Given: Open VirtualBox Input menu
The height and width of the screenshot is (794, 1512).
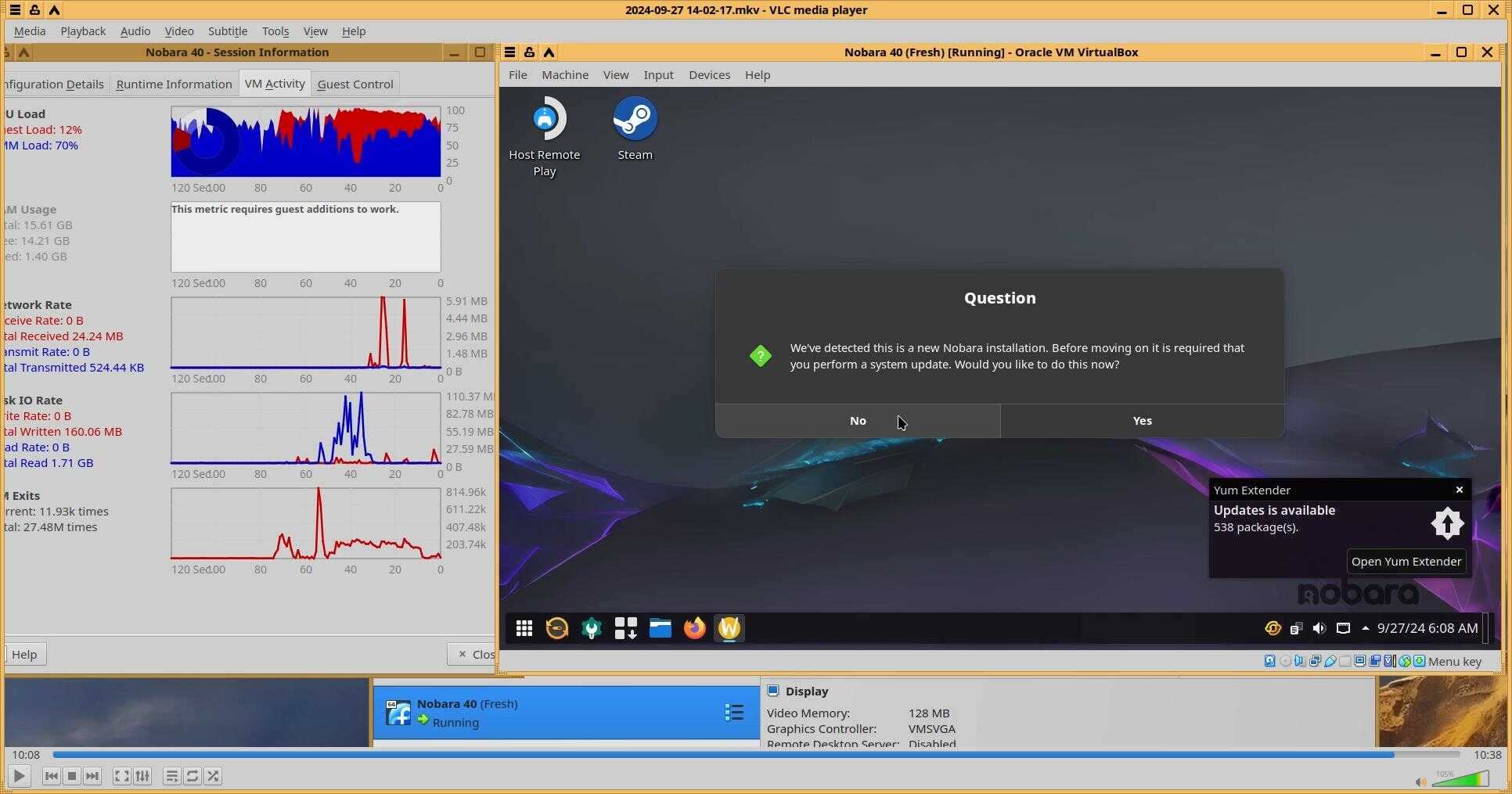Looking at the screenshot, I should pos(658,75).
